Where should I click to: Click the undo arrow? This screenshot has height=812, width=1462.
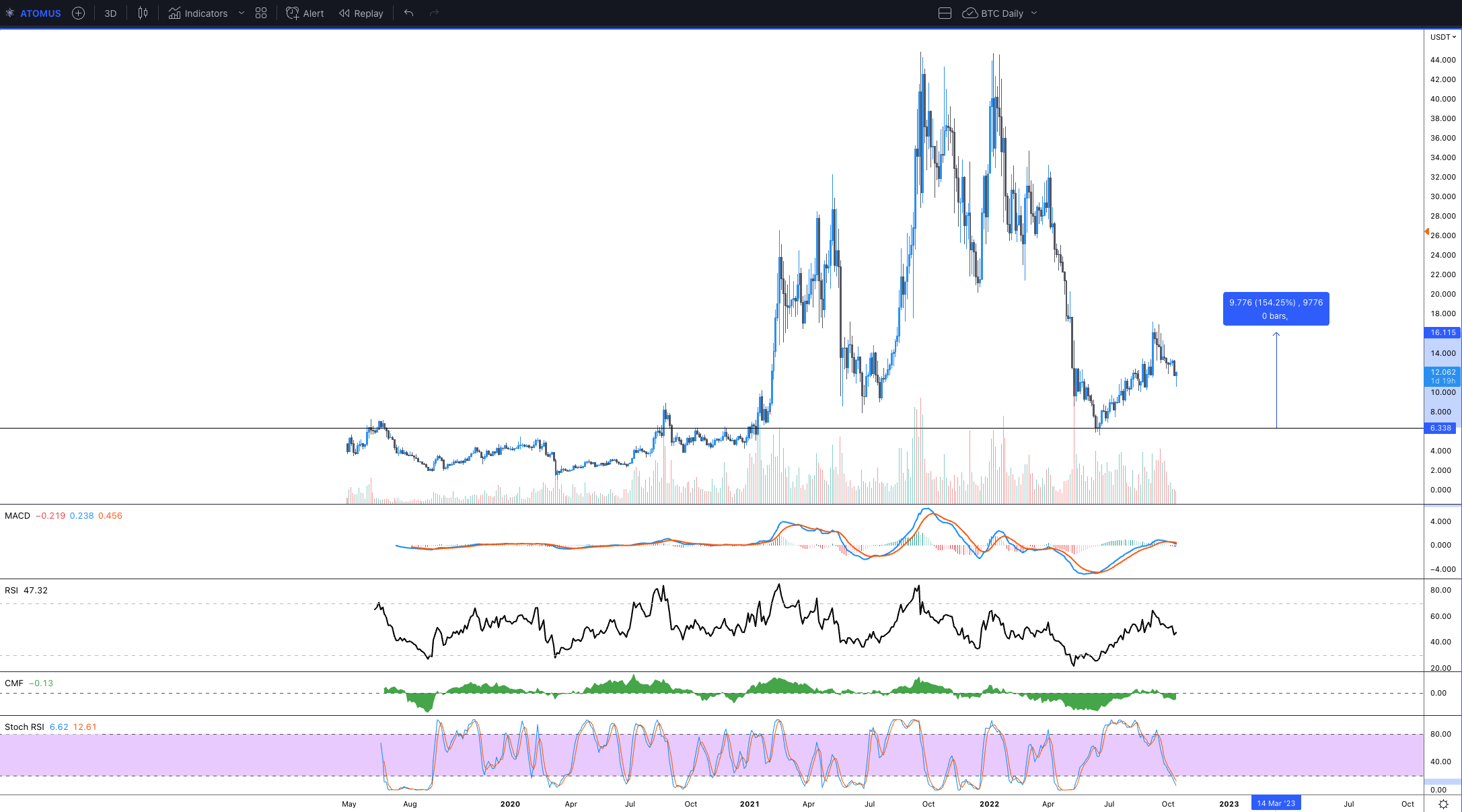408,13
